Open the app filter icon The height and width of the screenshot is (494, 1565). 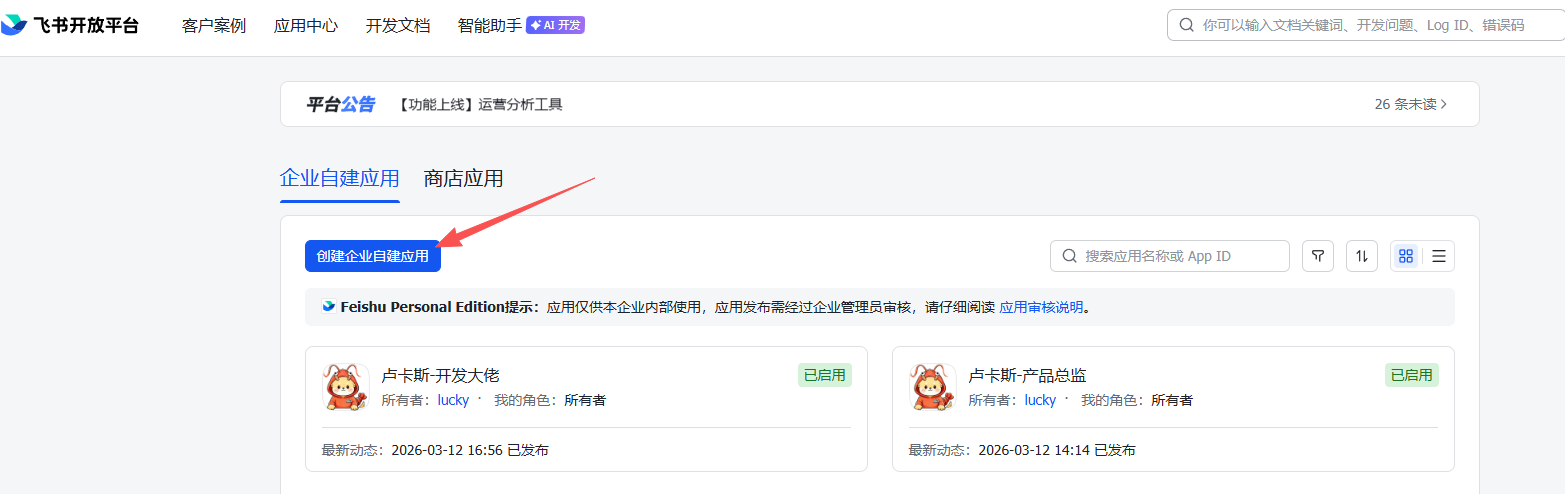click(x=1317, y=256)
